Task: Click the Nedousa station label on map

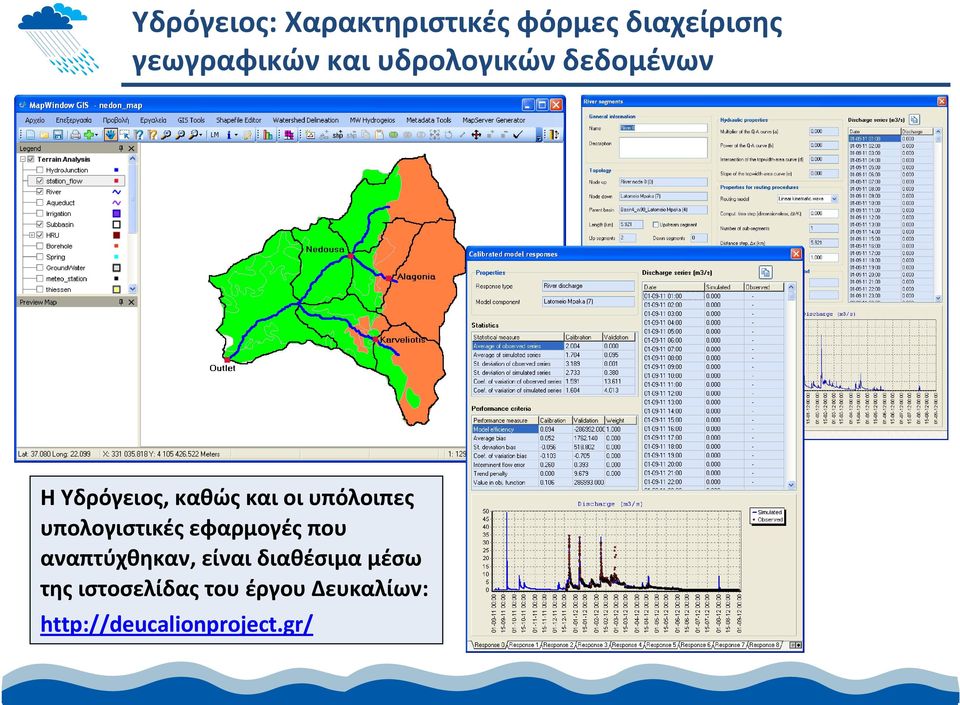Action: (324, 249)
